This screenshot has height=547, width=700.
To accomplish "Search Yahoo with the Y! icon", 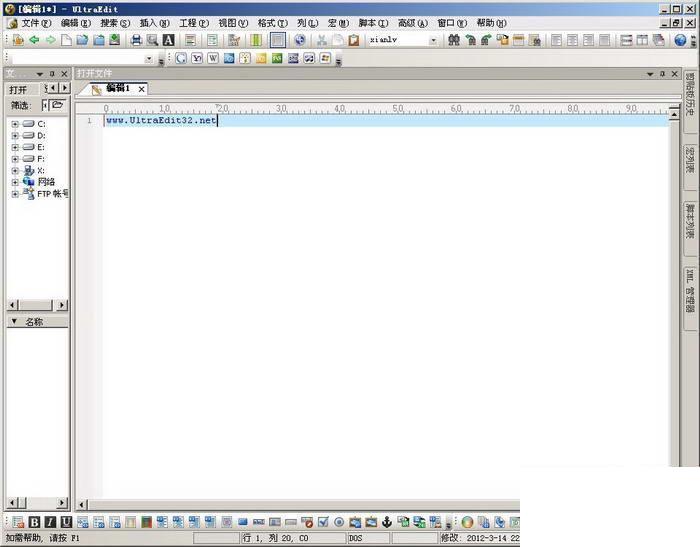I will point(197,58).
